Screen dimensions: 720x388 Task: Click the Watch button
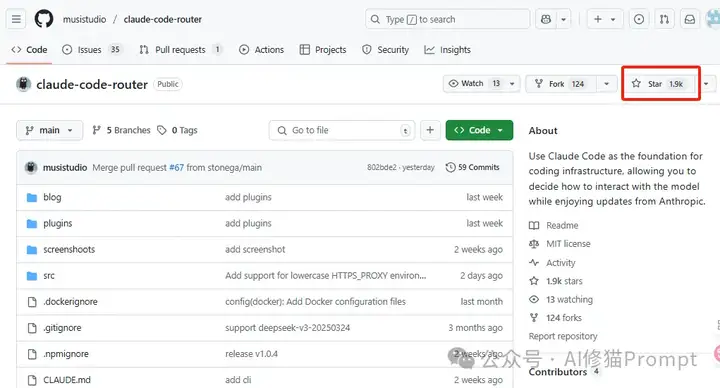(474, 84)
